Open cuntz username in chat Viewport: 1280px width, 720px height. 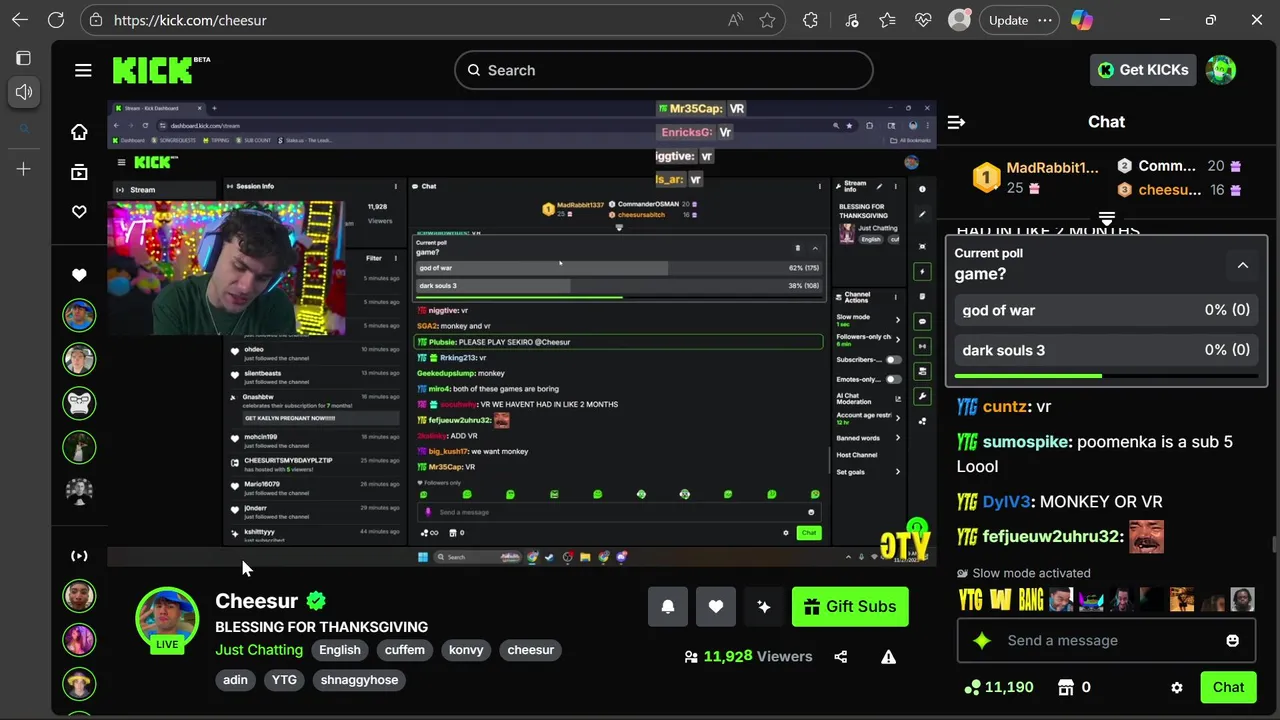[x=1004, y=407]
